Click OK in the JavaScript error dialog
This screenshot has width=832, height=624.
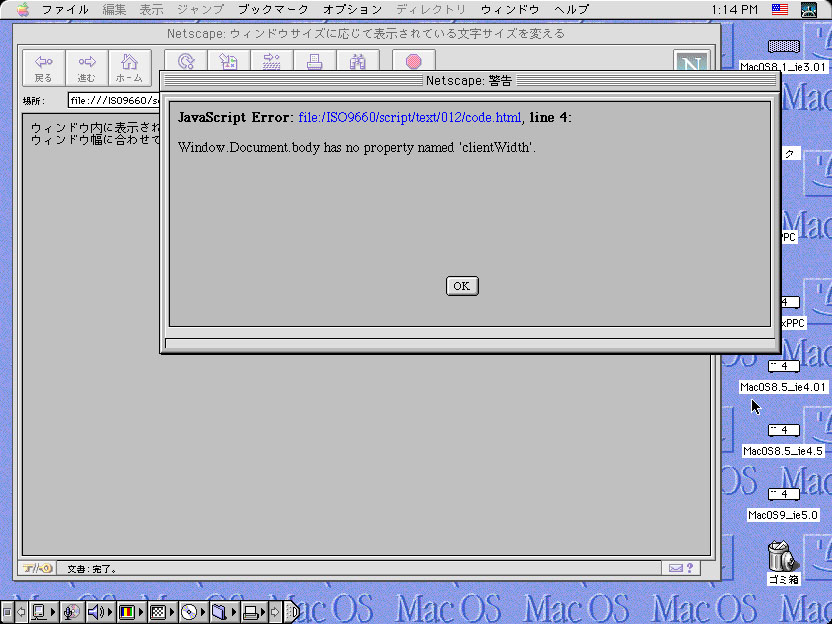tap(462, 286)
